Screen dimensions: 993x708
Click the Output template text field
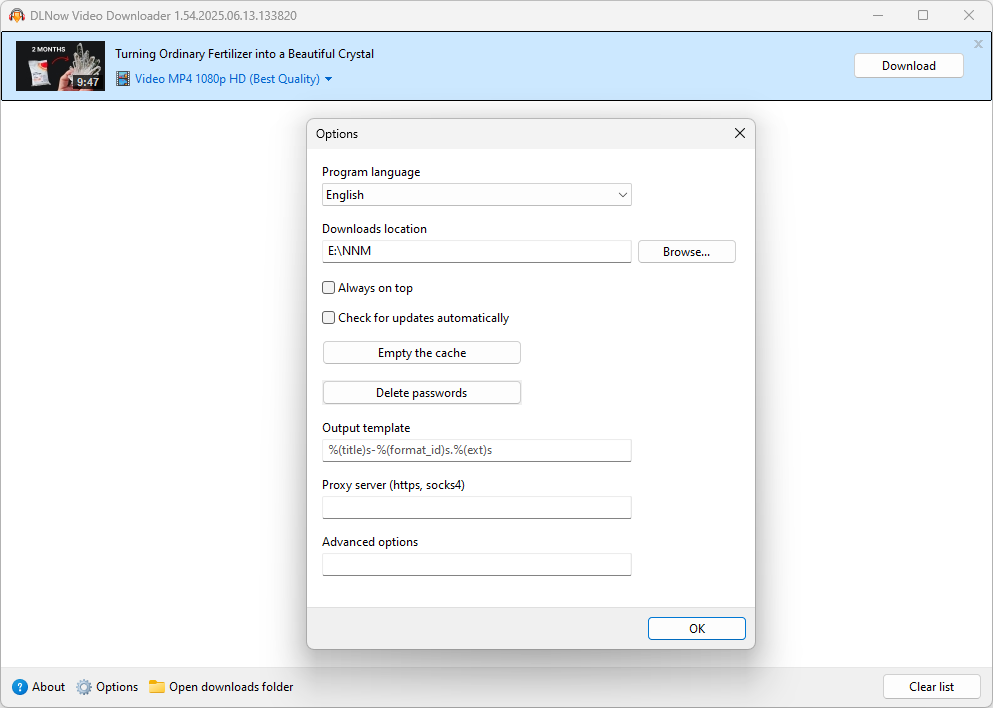476,450
